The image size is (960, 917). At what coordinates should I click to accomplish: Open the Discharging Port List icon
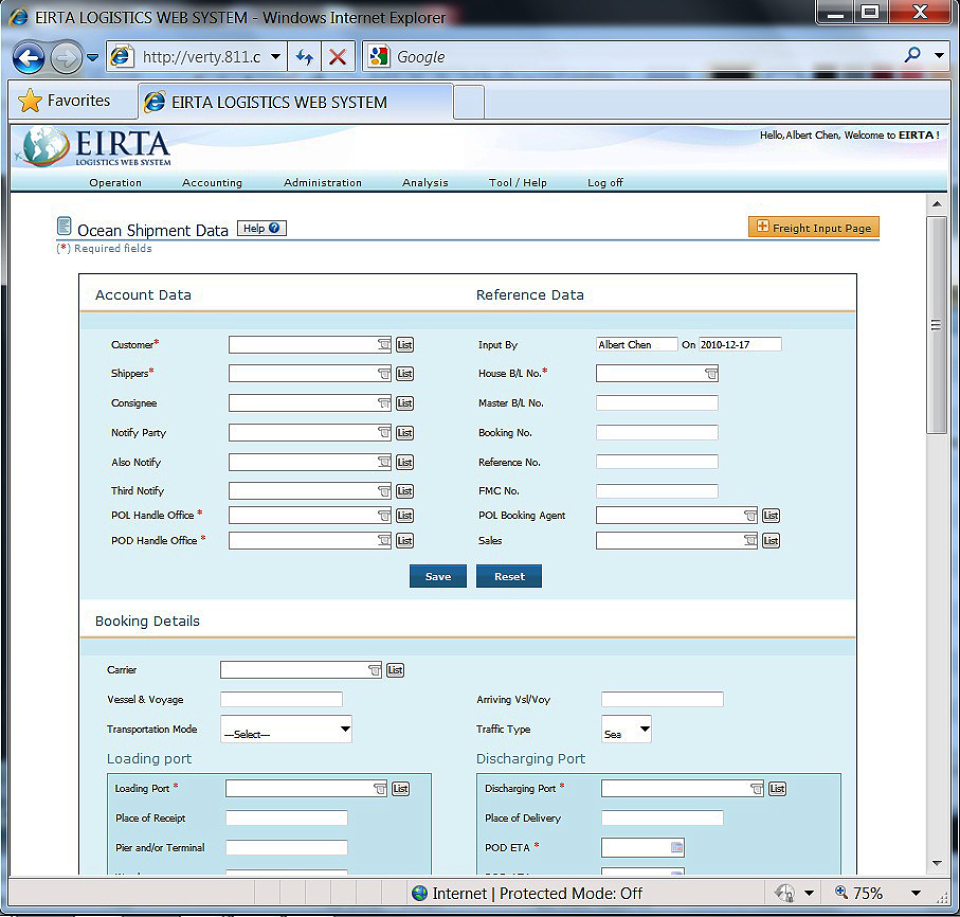pos(777,788)
